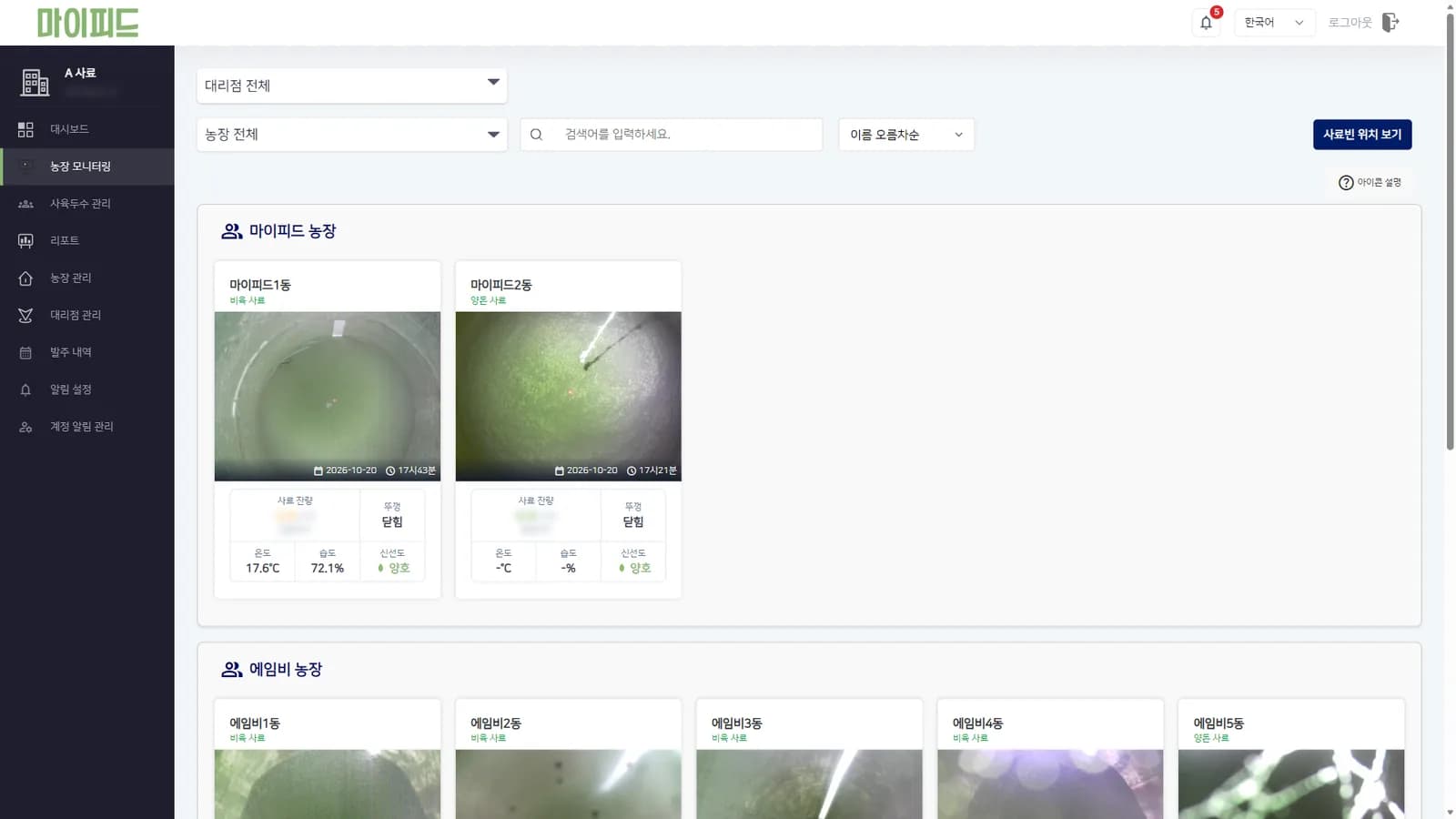This screenshot has height=819, width=1456.
Task: Open 대리점 관리 menu
Action: click(x=86, y=316)
